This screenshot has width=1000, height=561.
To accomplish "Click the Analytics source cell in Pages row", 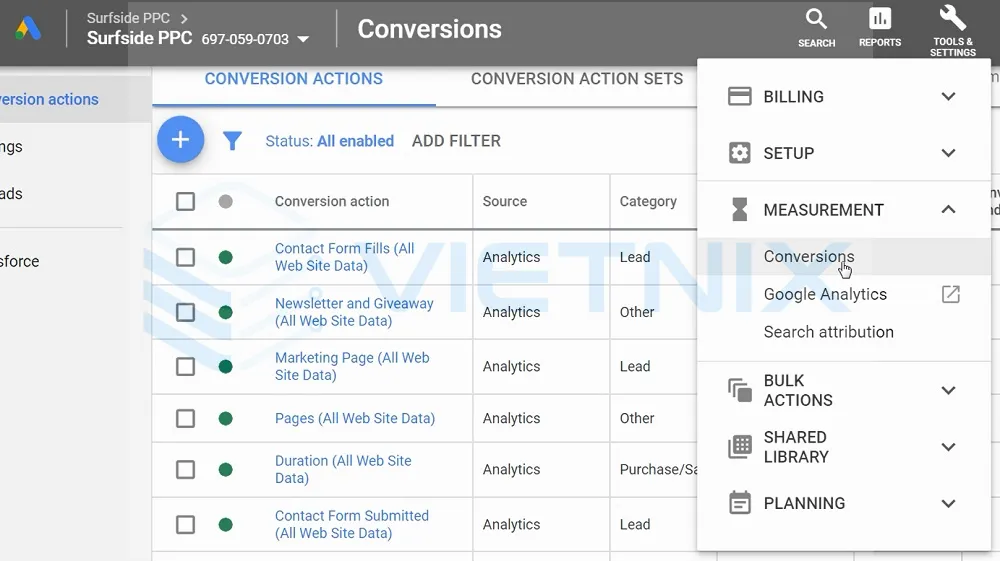I will click(x=511, y=418).
